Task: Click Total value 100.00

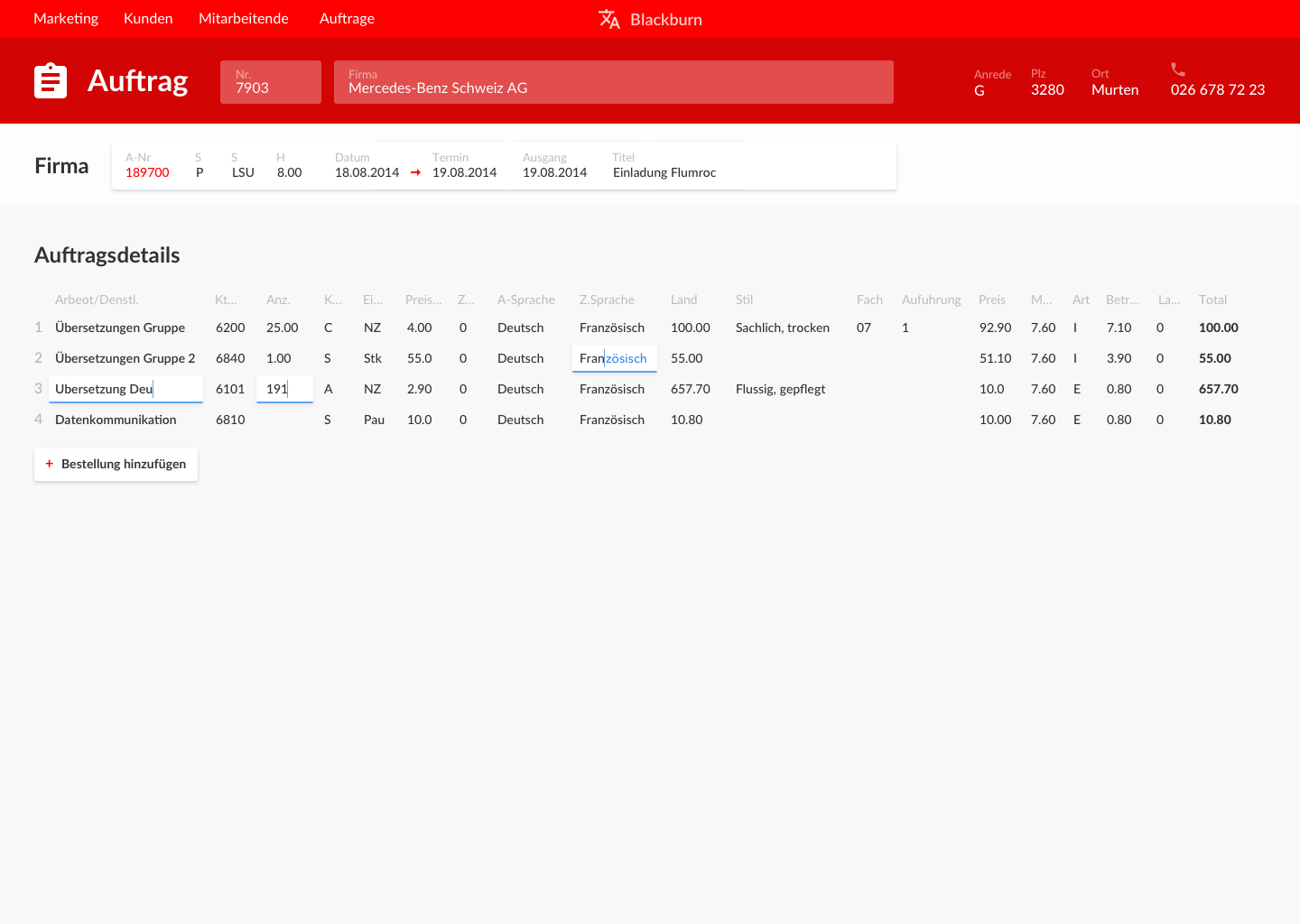Action: (x=1219, y=328)
